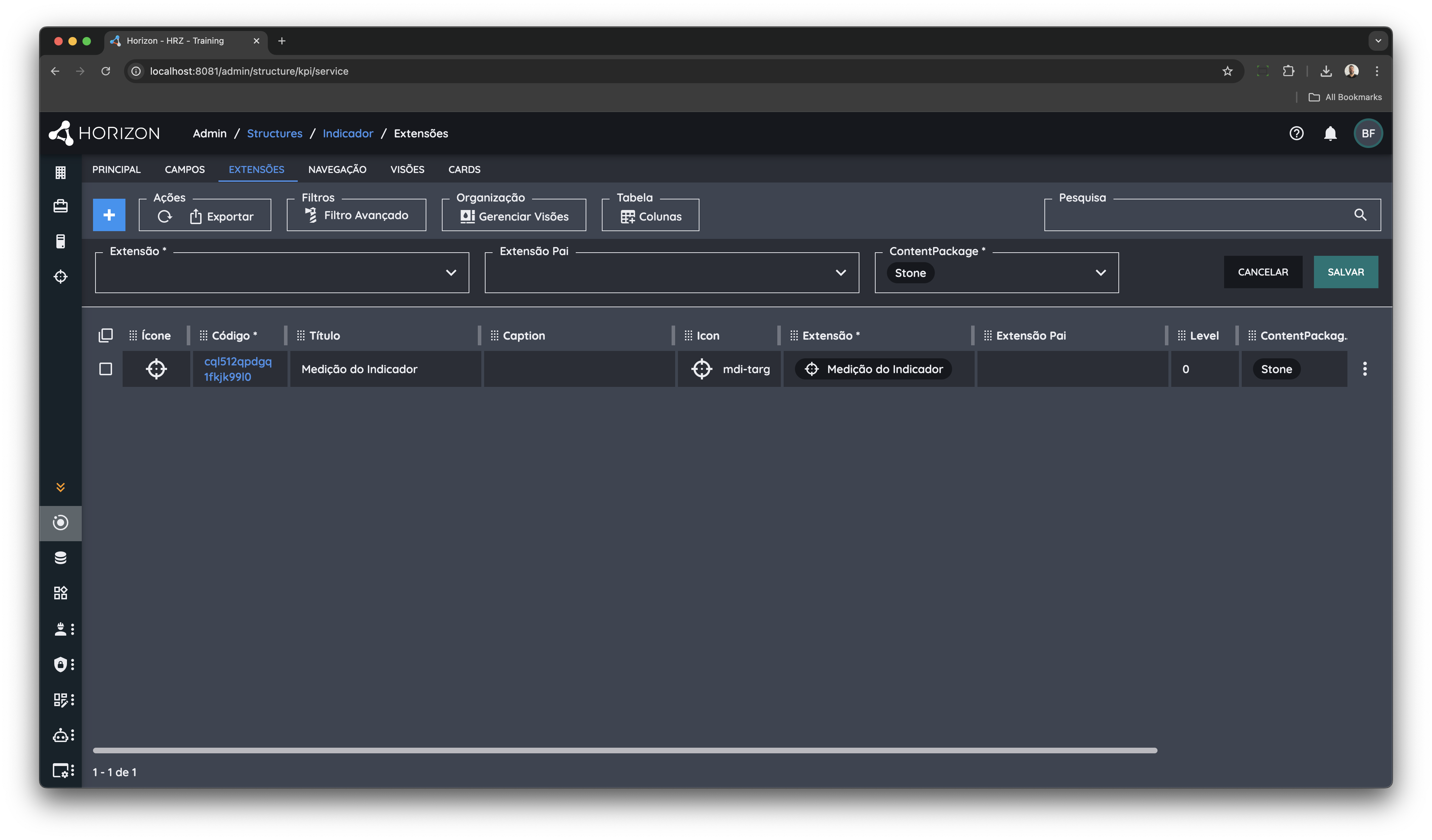
Task: Click the Level column header
Action: coord(1204,336)
